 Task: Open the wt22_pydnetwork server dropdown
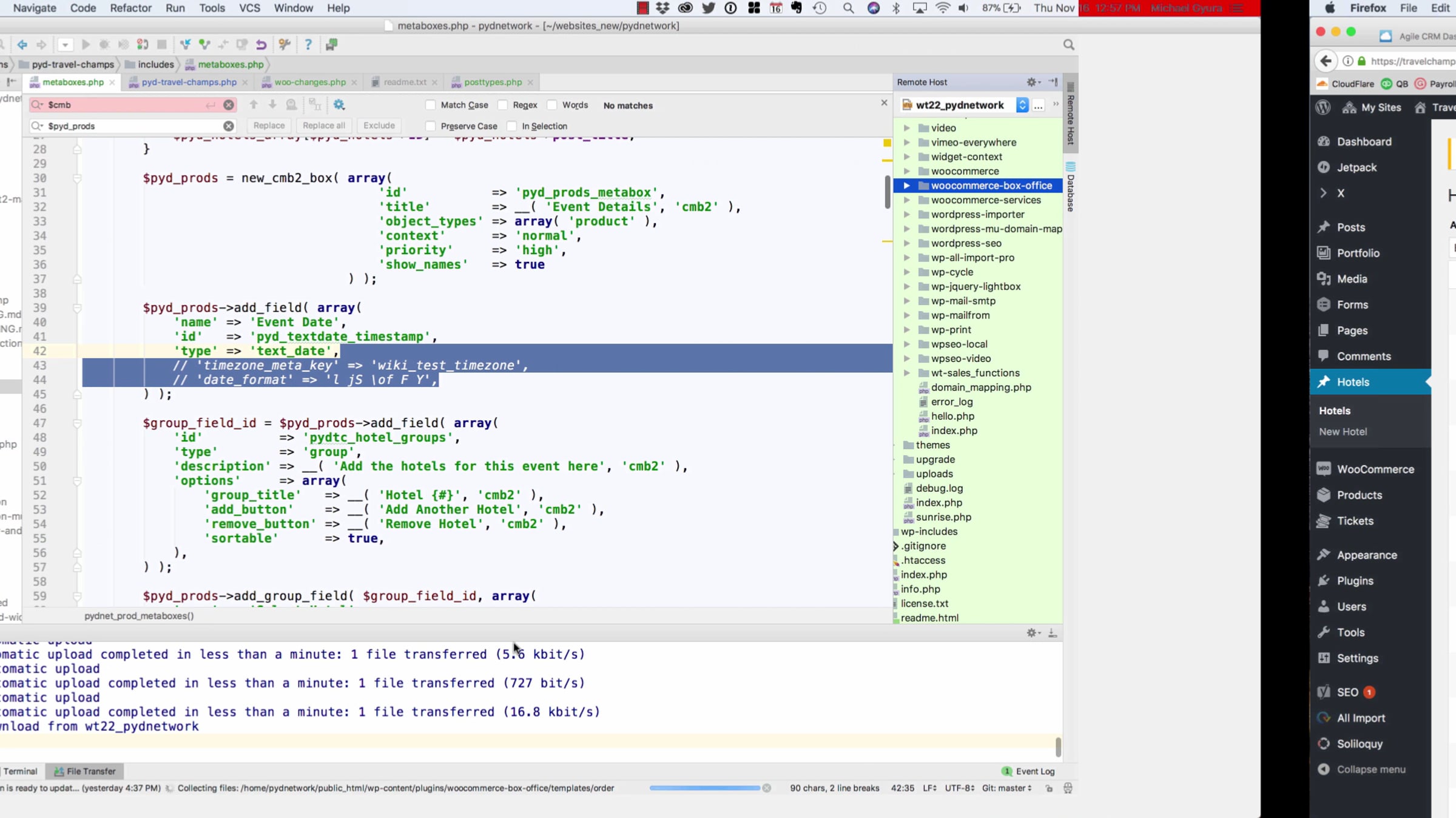[x=1022, y=105]
